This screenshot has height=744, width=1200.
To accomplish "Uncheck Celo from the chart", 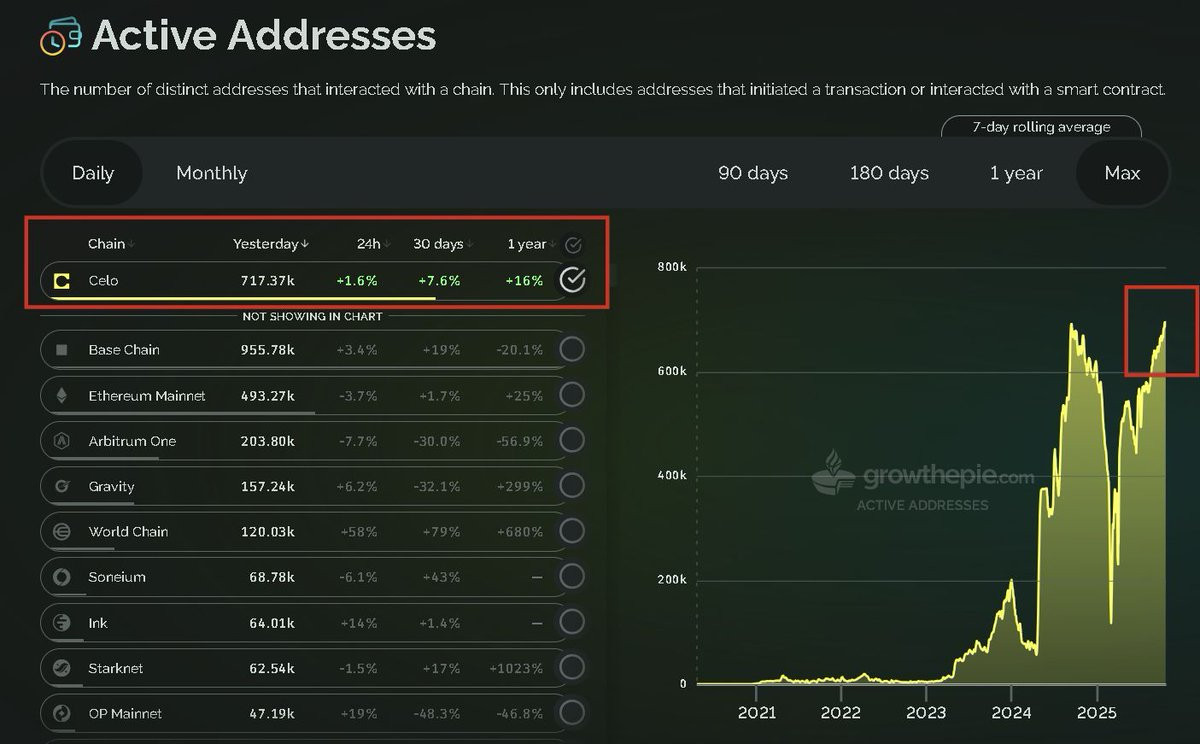I will (572, 280).
